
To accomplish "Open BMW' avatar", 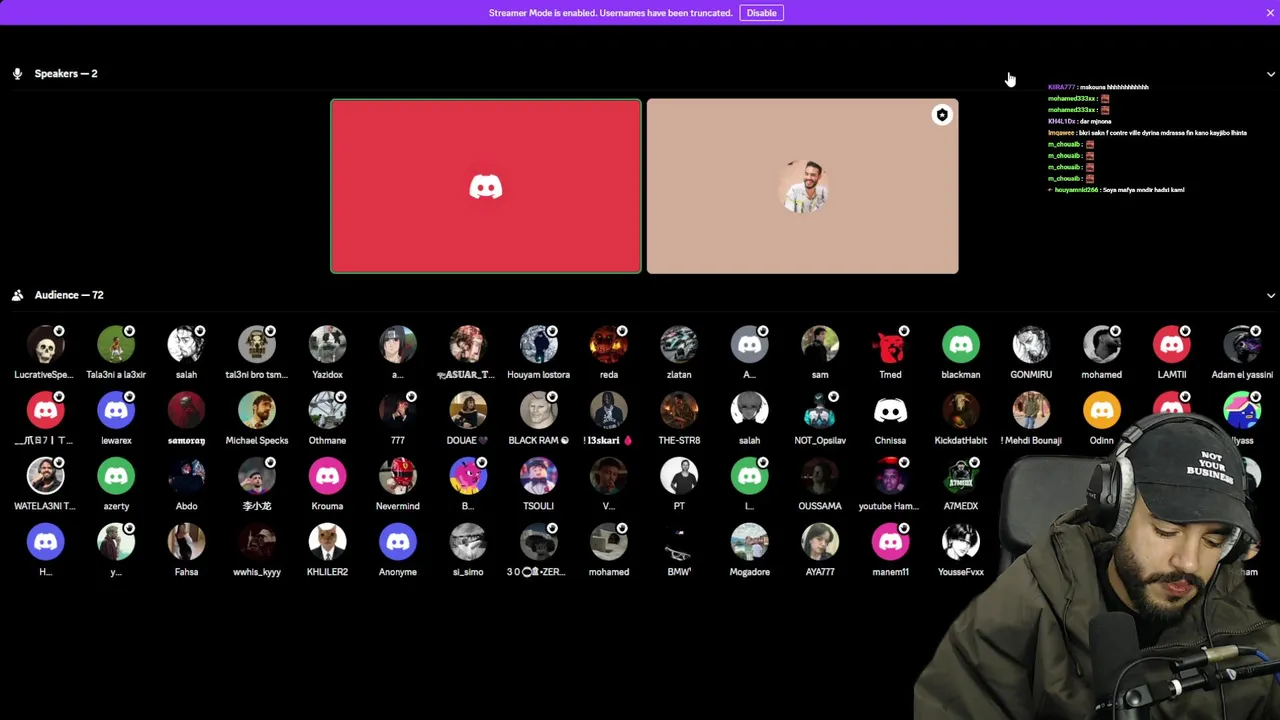I will point(679,543).
